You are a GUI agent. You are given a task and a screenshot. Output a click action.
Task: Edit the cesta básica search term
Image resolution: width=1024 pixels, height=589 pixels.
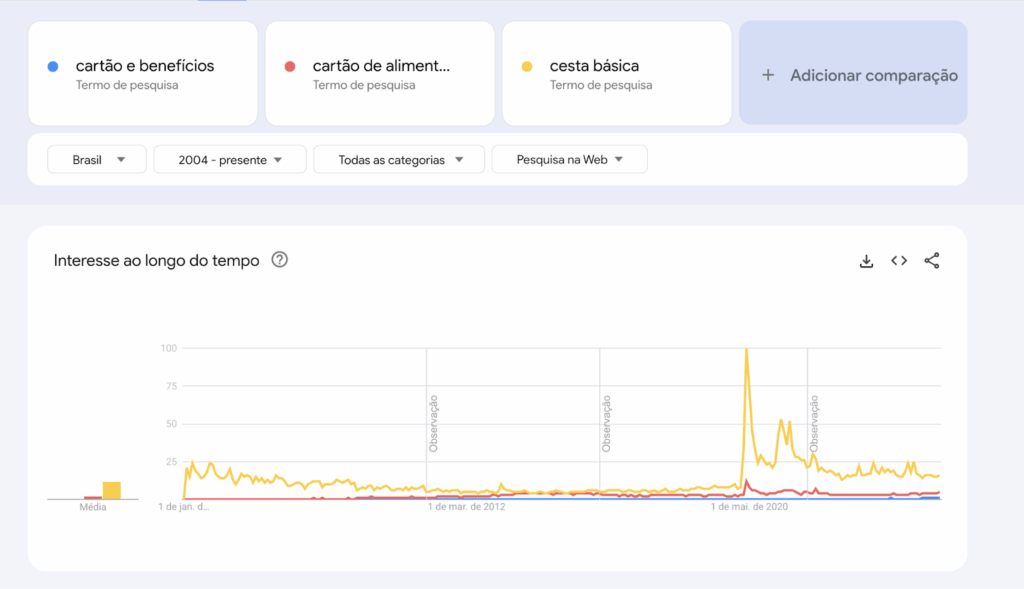tap(594, 67)
